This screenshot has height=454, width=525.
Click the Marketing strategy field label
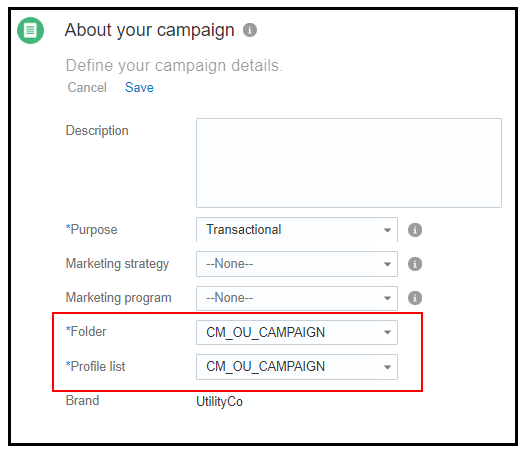click(117, 264)
